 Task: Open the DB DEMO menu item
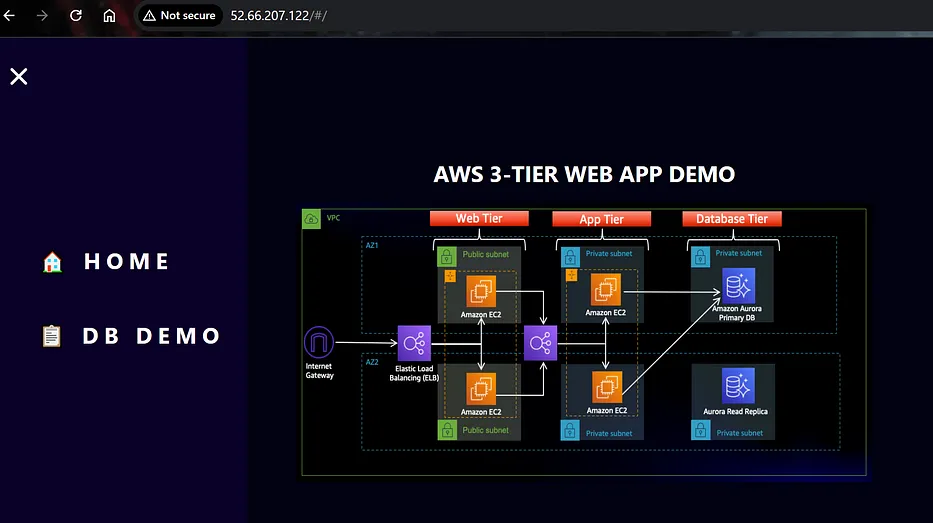(151, 336)
